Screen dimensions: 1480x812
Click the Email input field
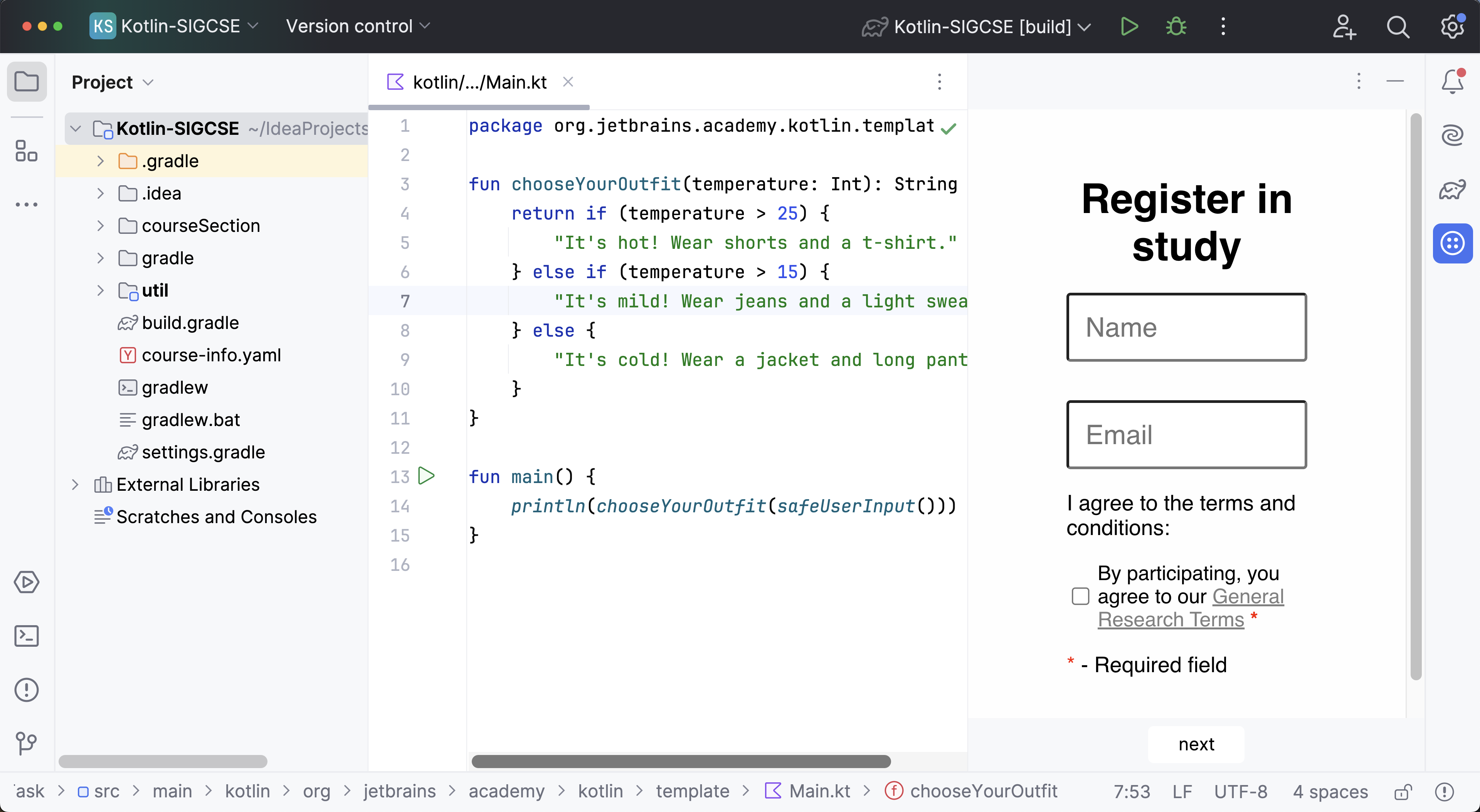(x=1186, y=435)
